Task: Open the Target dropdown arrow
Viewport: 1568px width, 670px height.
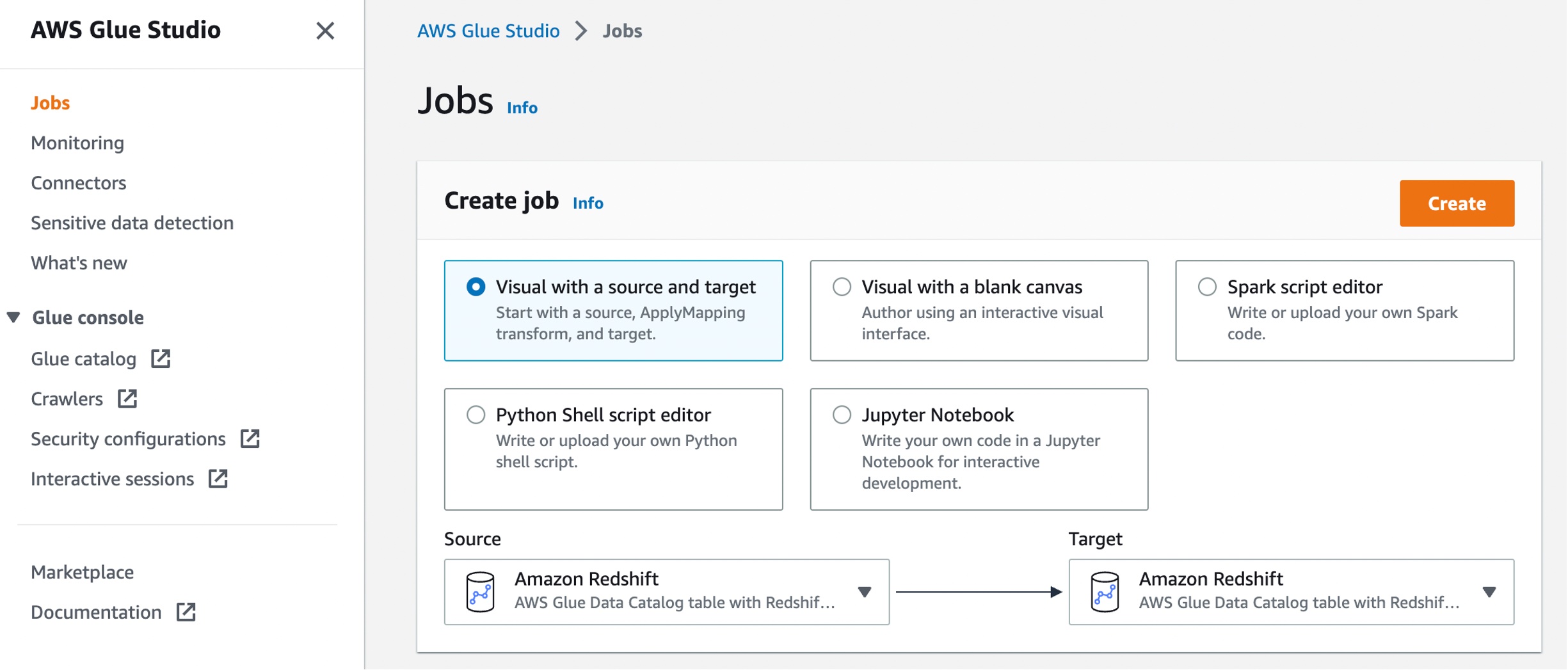Action: [1489, 592]
